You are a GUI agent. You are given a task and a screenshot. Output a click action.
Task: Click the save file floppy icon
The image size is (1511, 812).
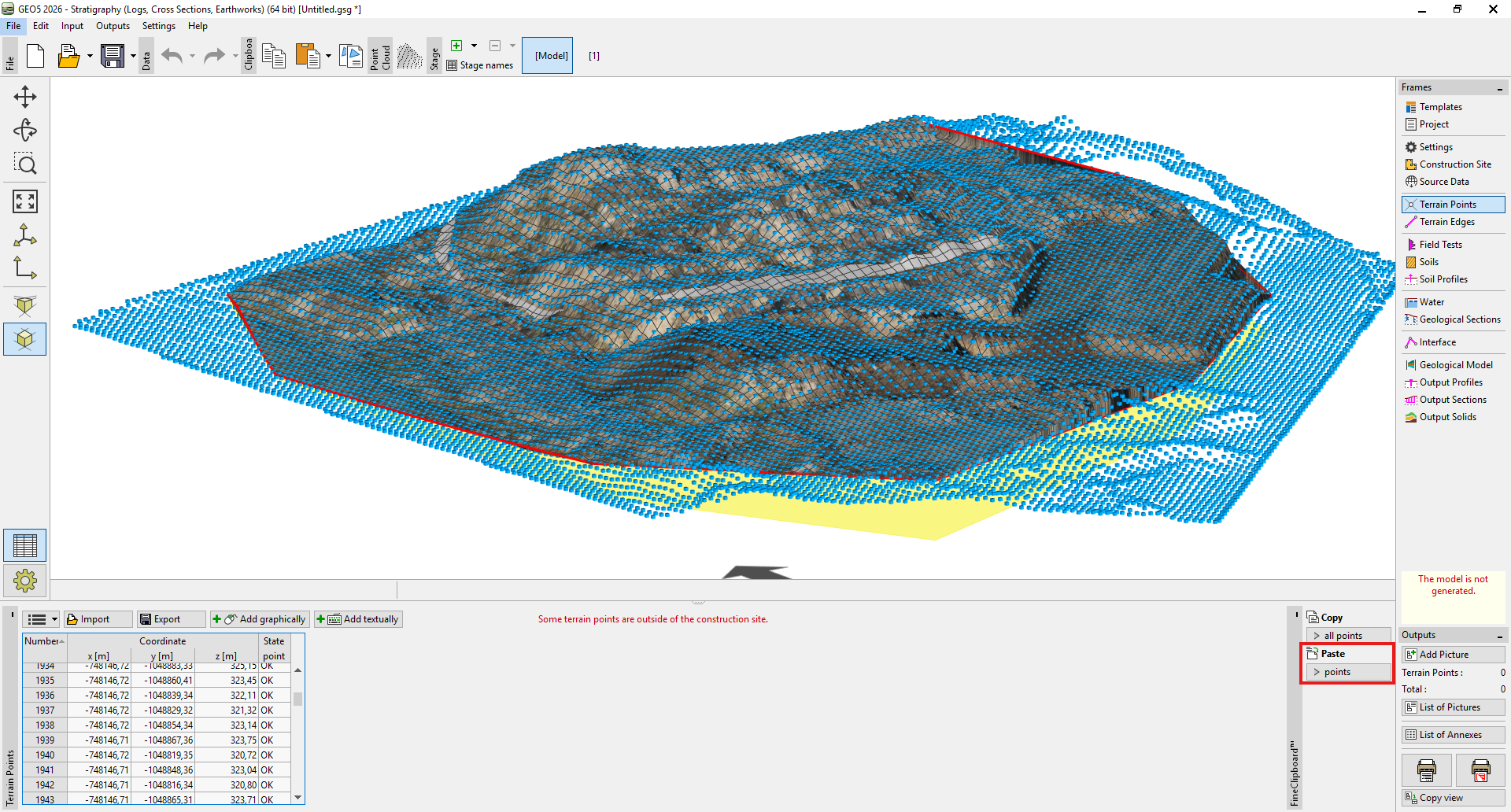pyautogui.click(x=113, y=56)
